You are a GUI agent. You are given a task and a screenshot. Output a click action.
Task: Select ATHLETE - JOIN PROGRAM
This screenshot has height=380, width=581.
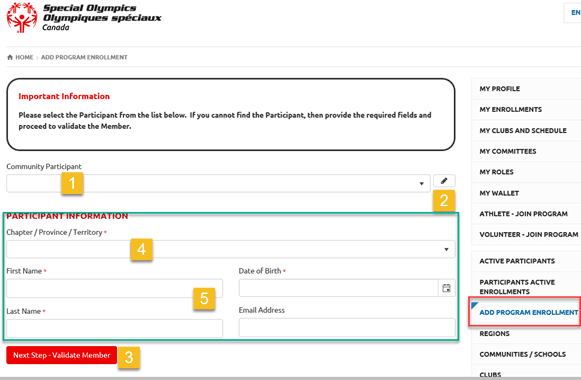coord(524,214)
